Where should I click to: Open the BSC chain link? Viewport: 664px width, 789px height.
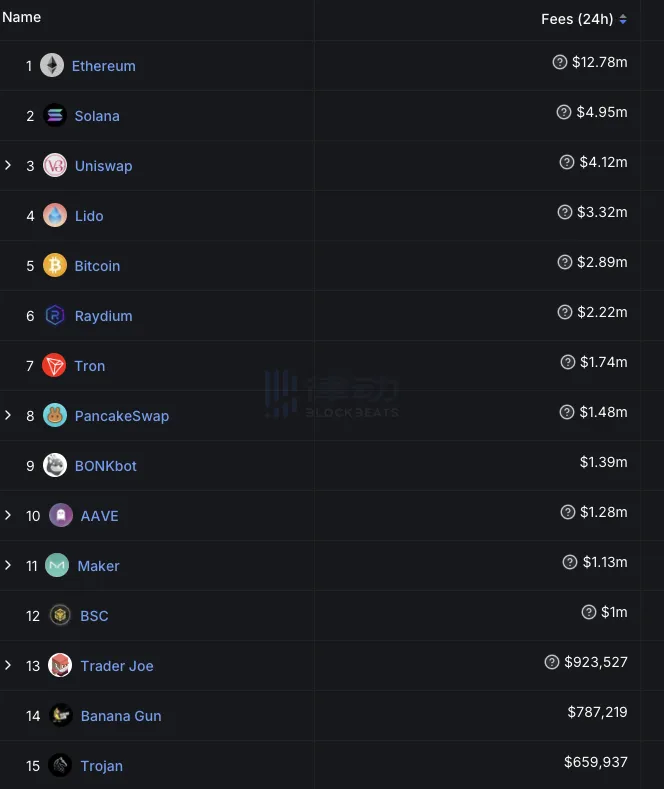pos(94,616)
